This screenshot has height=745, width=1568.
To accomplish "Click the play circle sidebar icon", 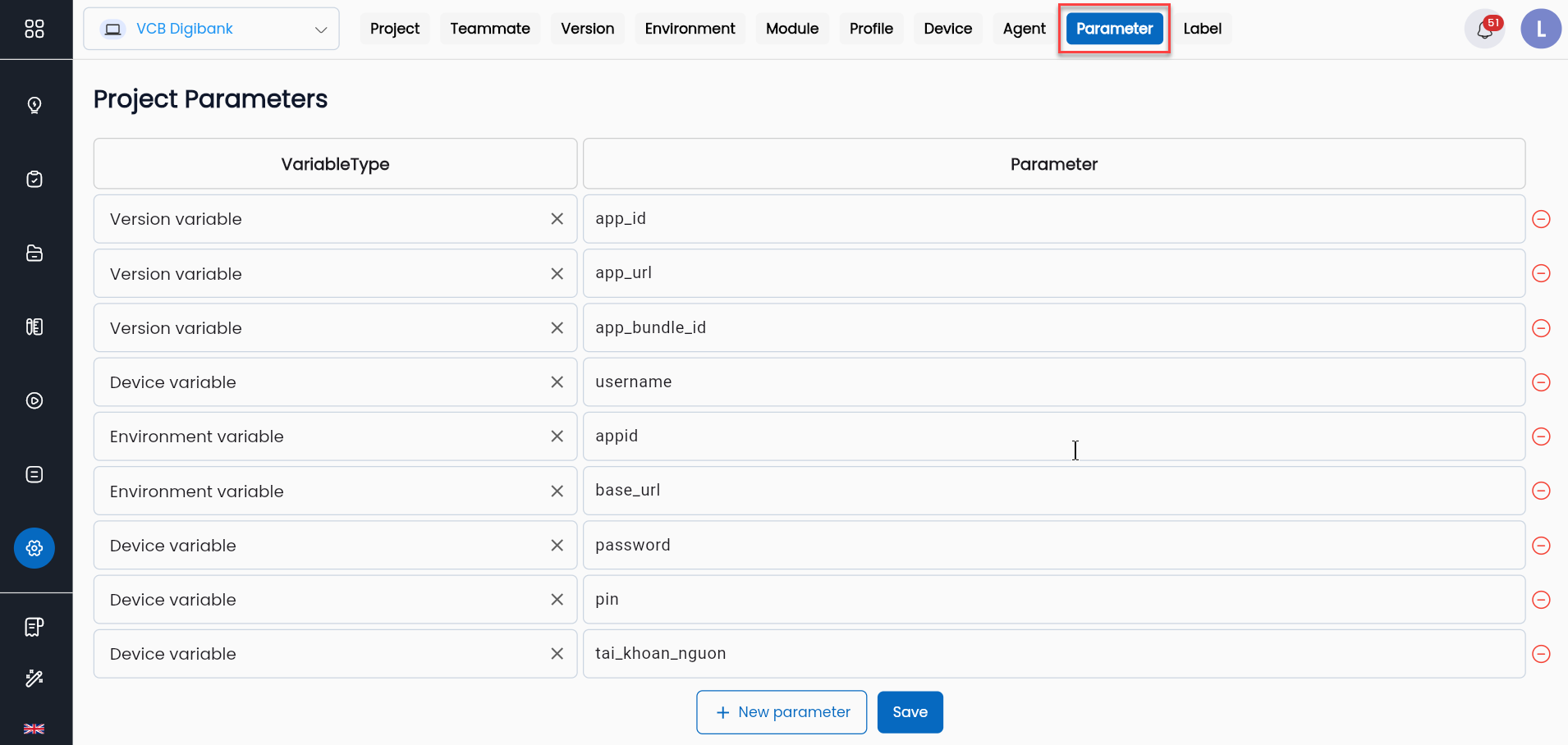I will pos(34,400).
